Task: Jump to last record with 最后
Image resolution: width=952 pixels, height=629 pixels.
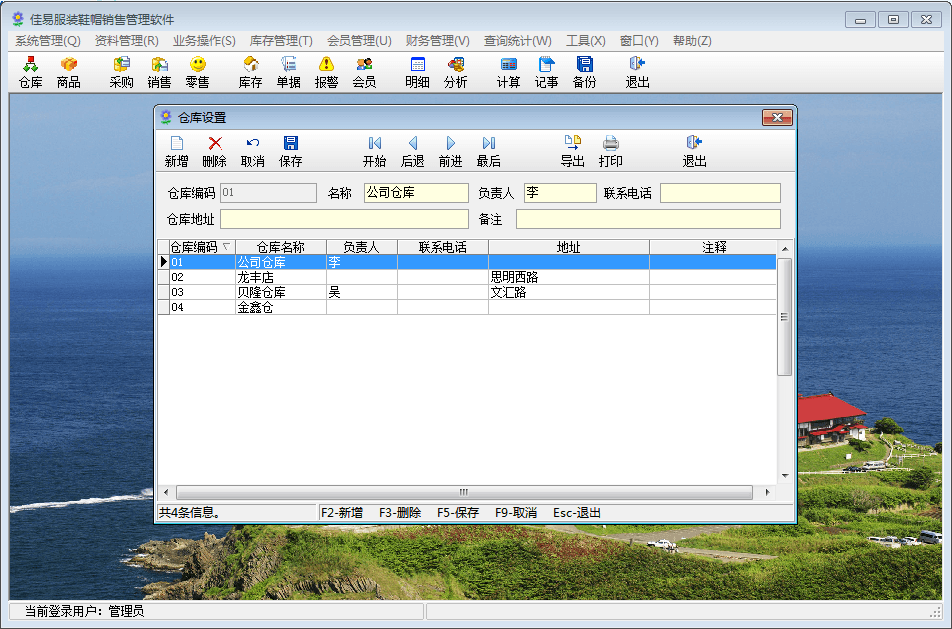Action: (x=488, y=151)
